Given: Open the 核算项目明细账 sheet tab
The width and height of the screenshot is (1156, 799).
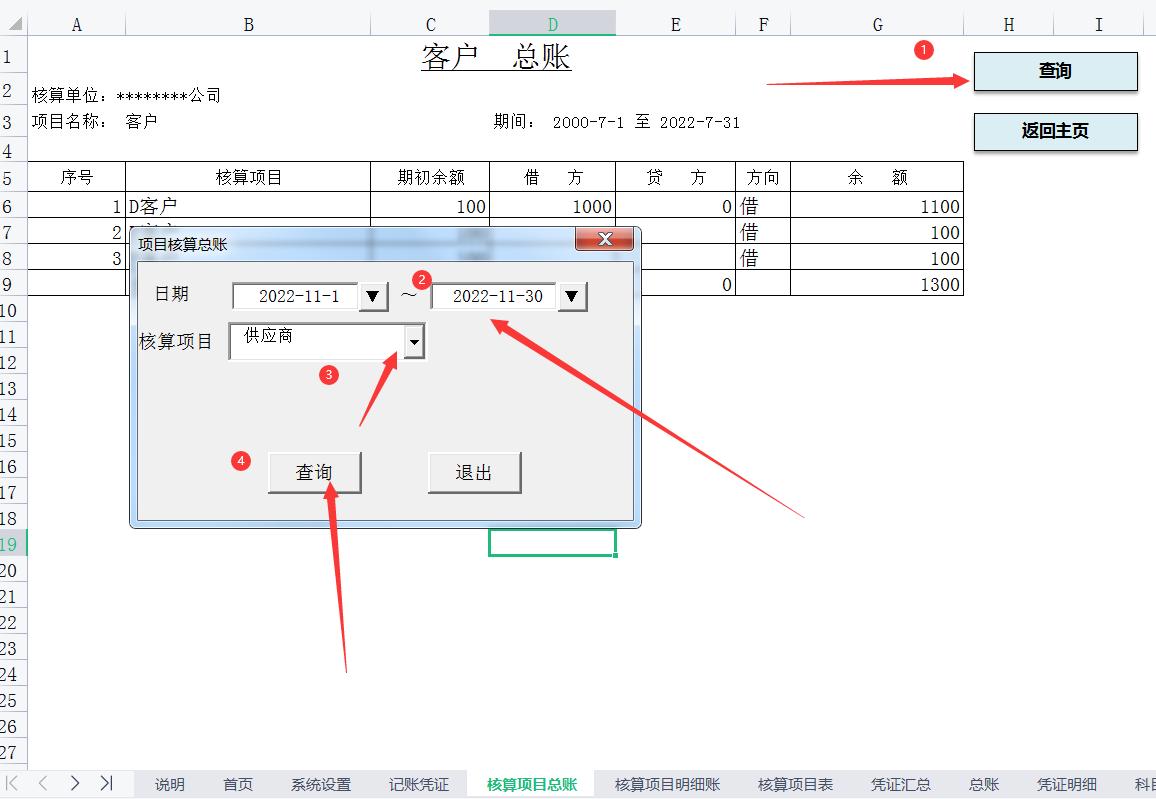Looking at the screenshot, I should click(666, 785).
